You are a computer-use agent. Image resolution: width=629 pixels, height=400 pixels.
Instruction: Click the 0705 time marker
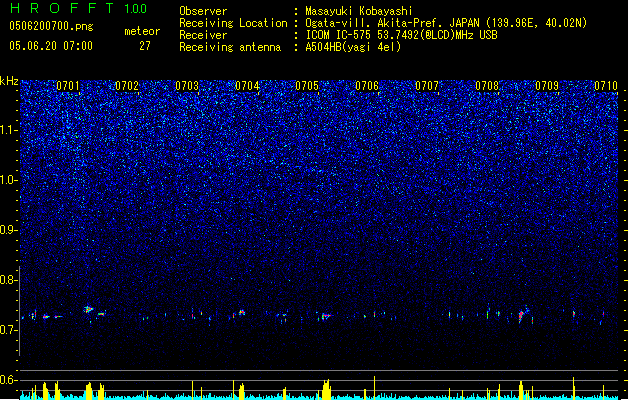point(307,86)
